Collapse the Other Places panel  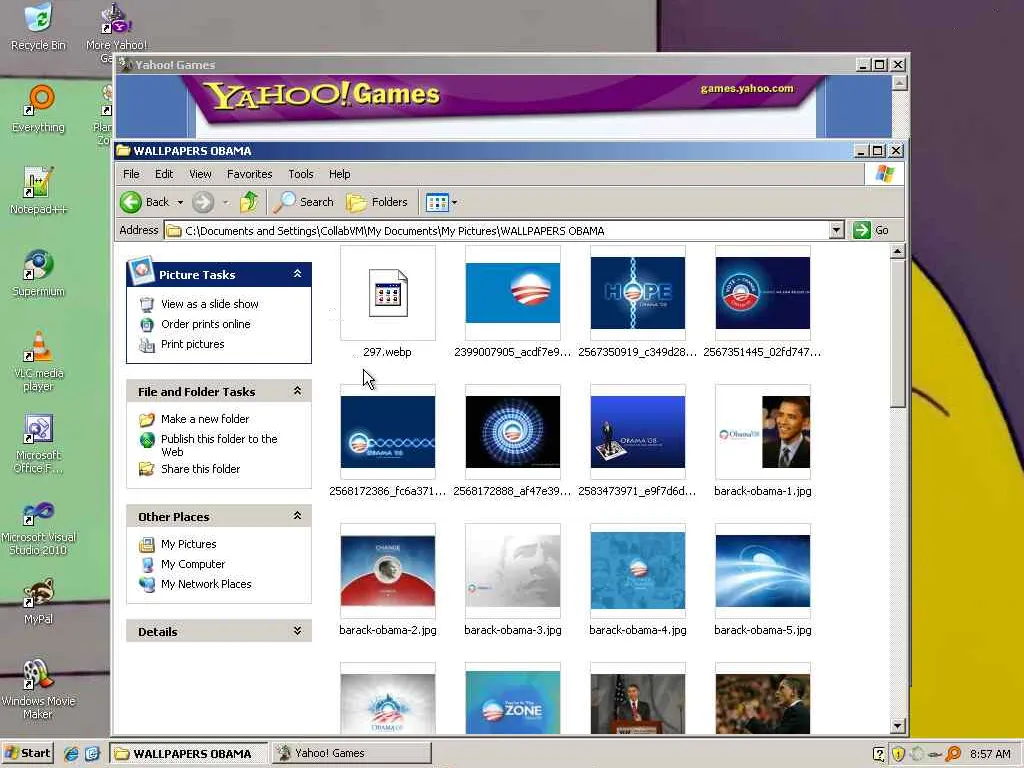(x=297, y=516)
